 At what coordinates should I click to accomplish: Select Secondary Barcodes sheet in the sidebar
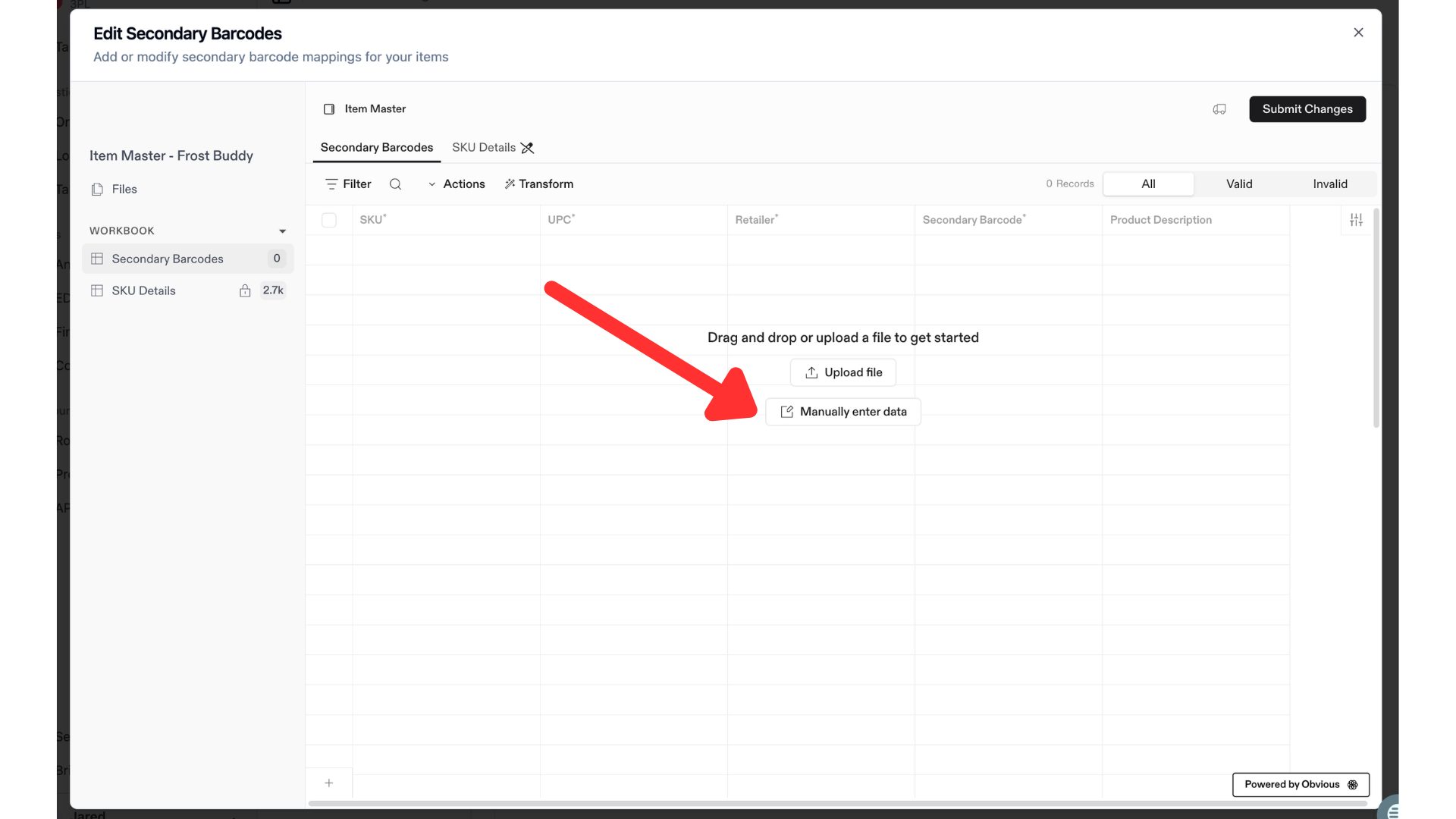click(x=187, y=259)
